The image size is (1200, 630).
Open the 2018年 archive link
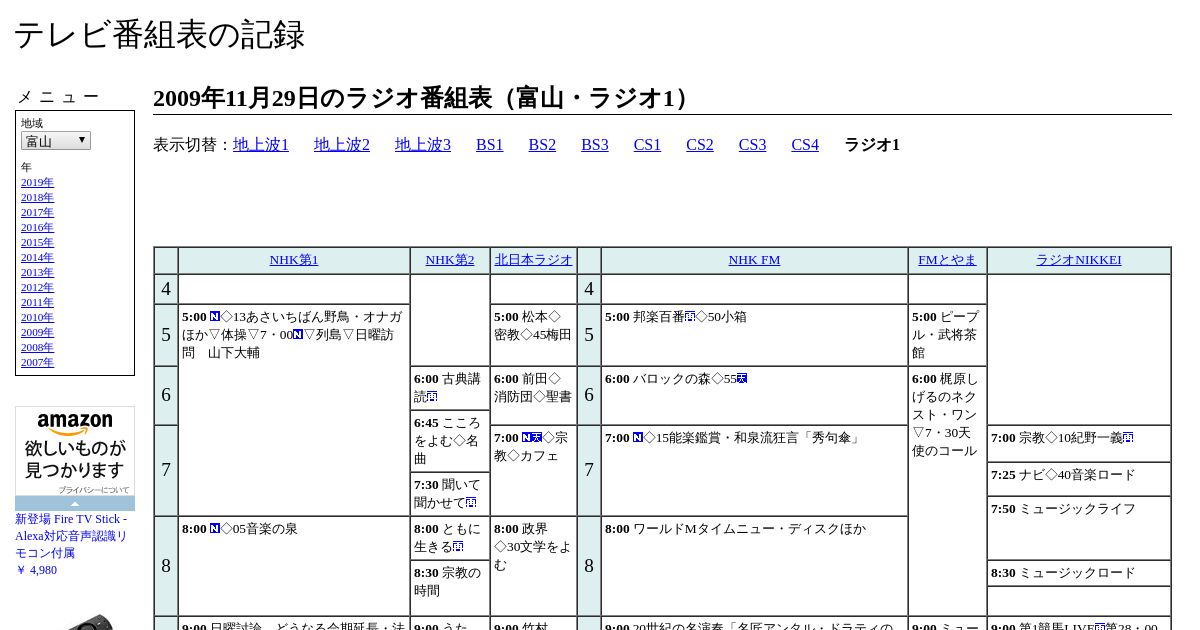click(37, 197)
